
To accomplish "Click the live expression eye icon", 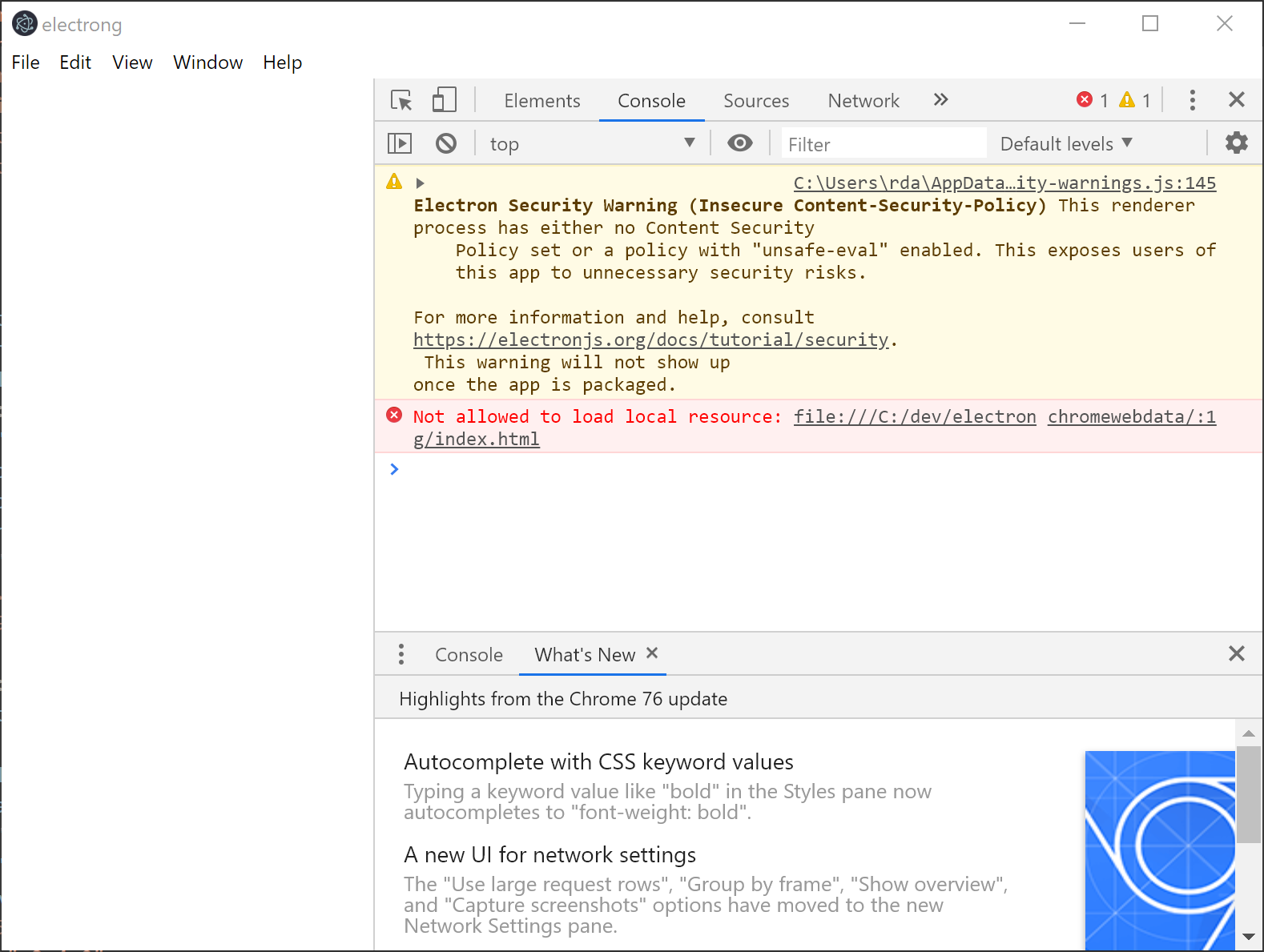I will point(740,143).
